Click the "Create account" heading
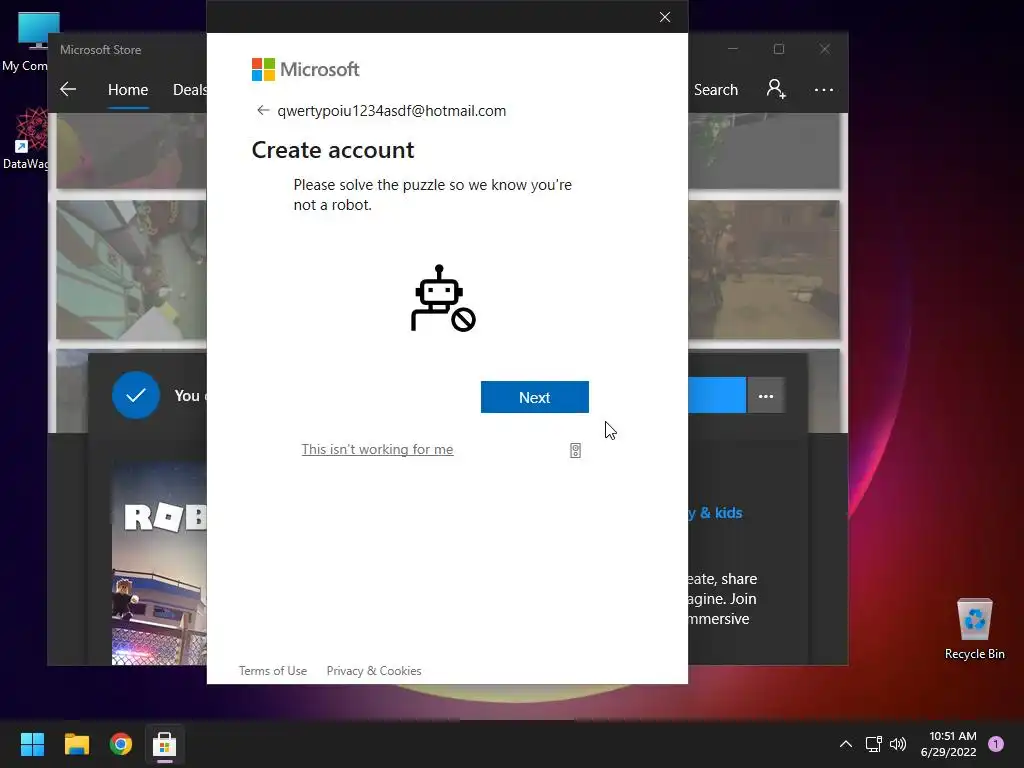 (x=333, y=150)
